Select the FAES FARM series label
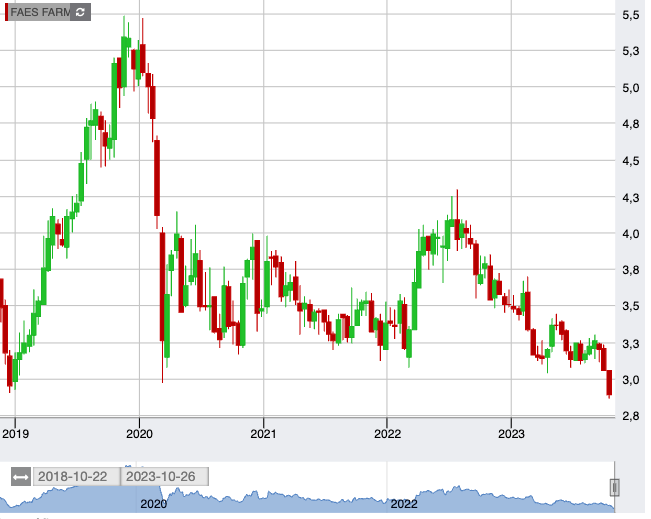 [x=40, y=12]
